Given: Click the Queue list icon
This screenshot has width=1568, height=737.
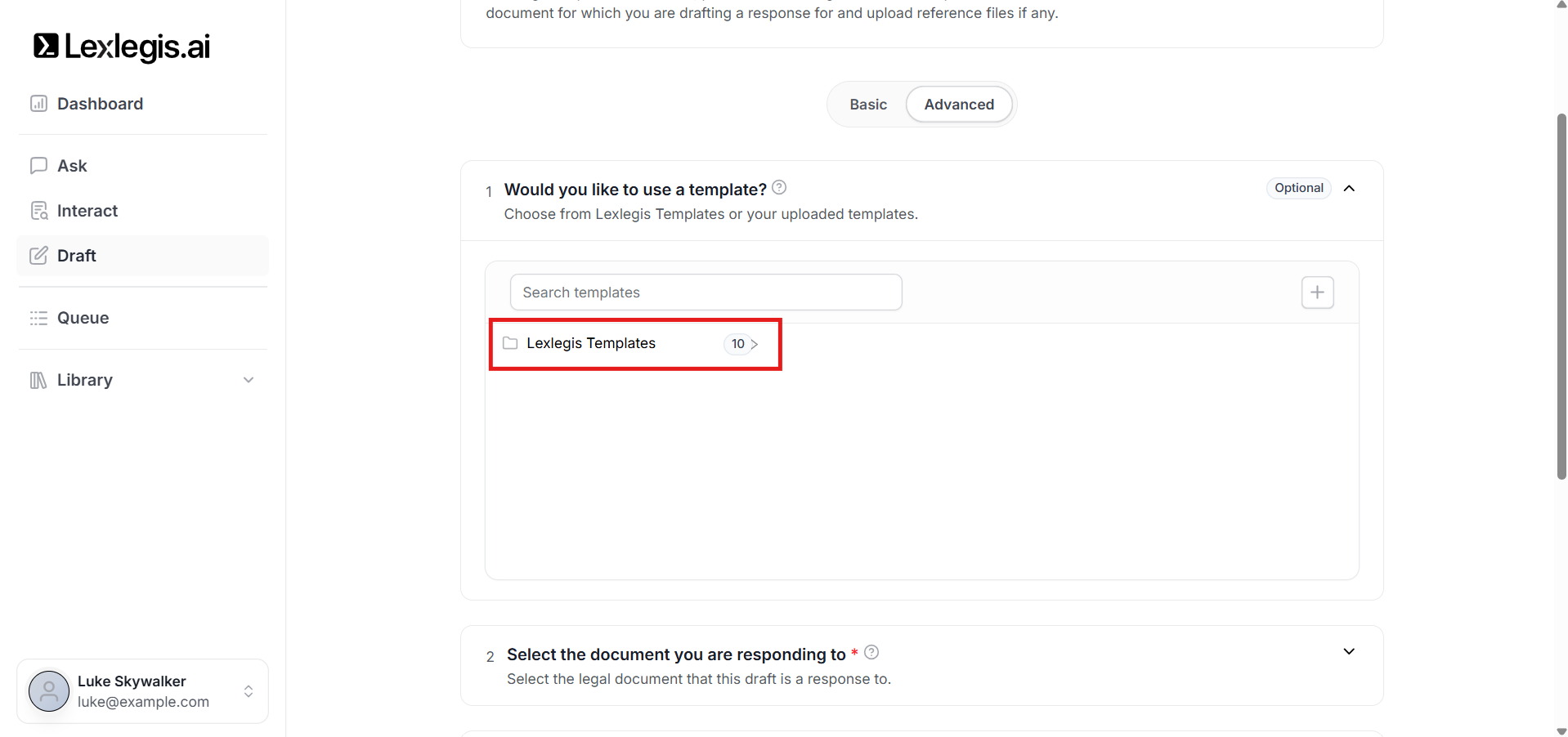Looking at the screenshot, I should point(38,318).
